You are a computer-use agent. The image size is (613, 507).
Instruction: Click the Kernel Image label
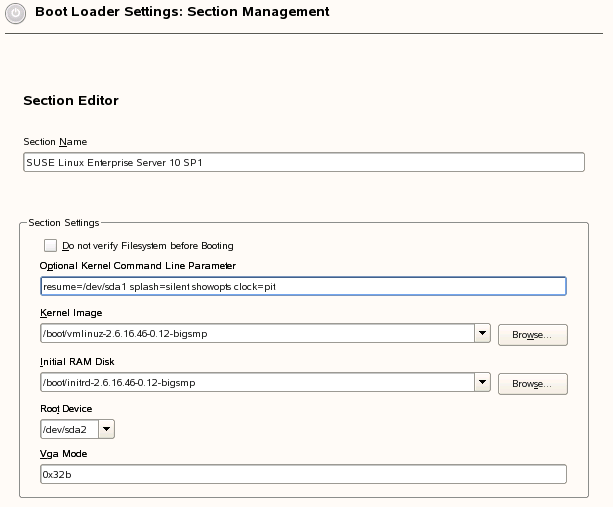[x=71, y=313]
